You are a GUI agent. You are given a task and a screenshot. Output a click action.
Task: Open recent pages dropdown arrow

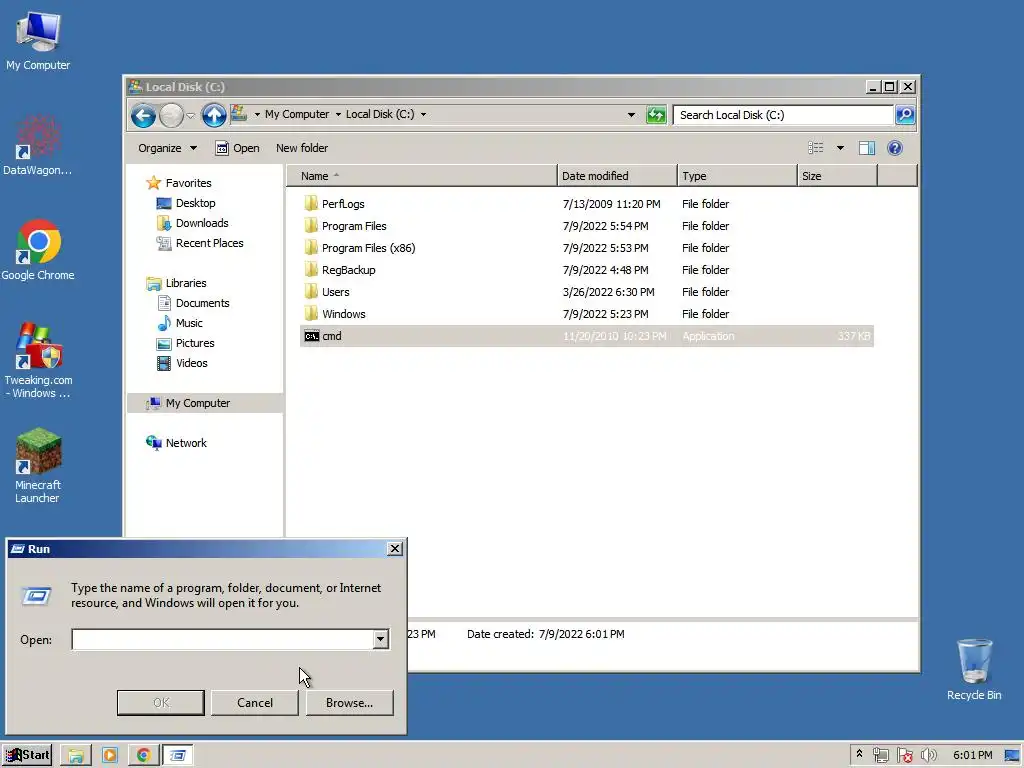tap(190, 116)
